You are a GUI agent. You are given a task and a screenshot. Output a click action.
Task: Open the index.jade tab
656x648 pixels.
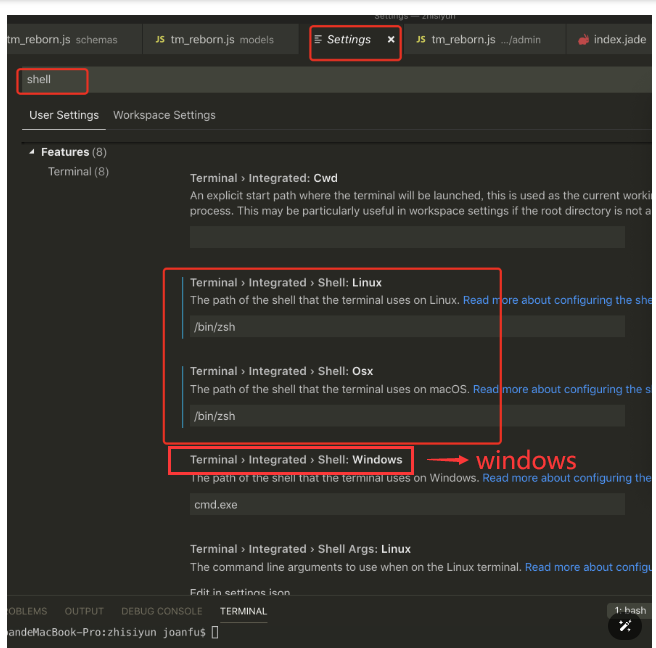coord(611,40)
